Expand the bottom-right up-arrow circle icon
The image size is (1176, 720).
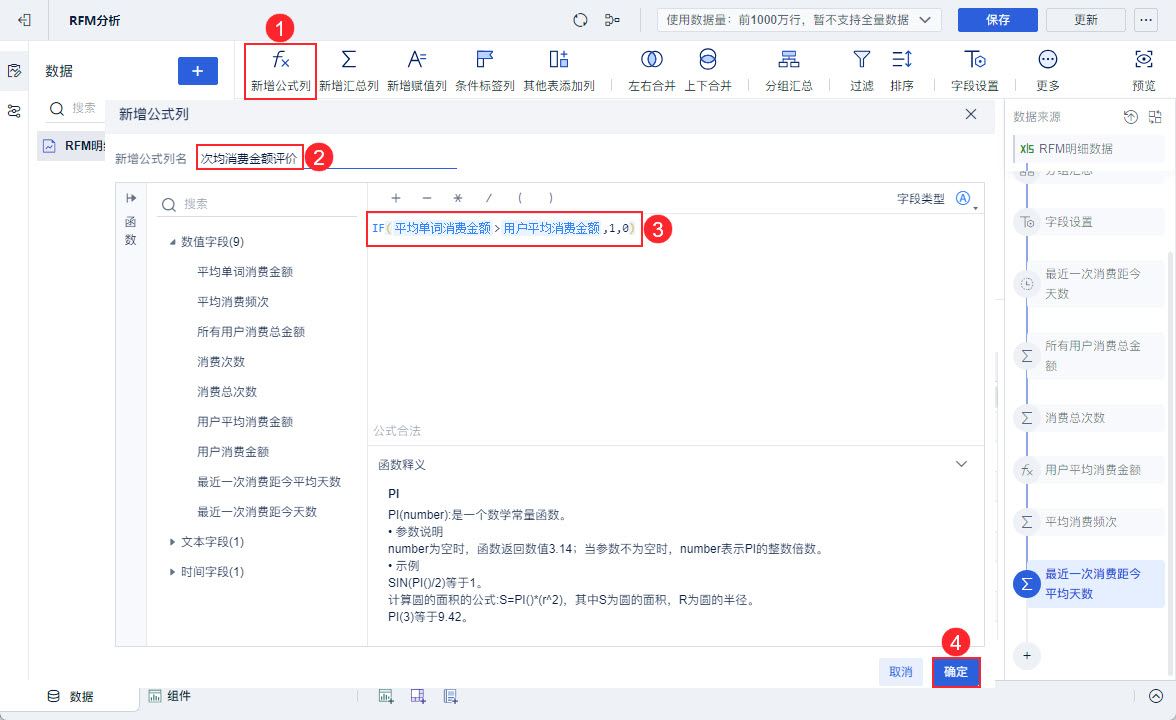pyautogui.click(x=1156, y=696)
